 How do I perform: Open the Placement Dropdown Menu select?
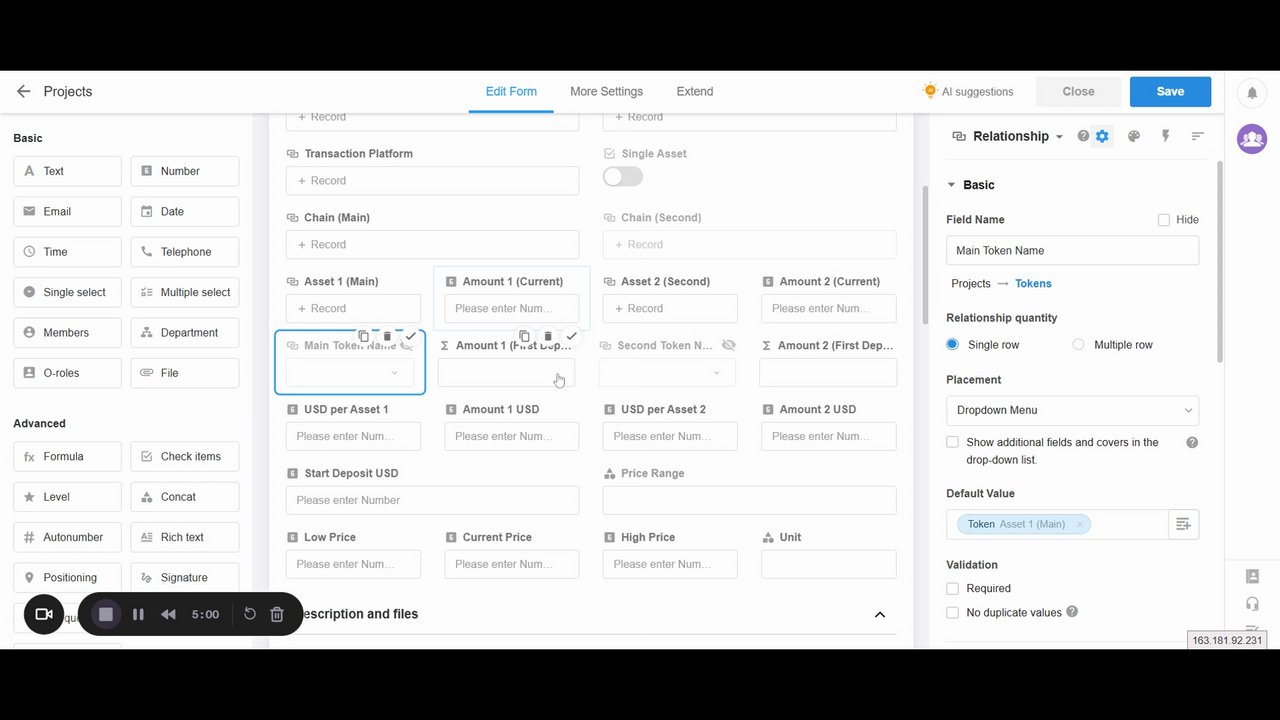pyautogui.click(x=1072, y=410)
